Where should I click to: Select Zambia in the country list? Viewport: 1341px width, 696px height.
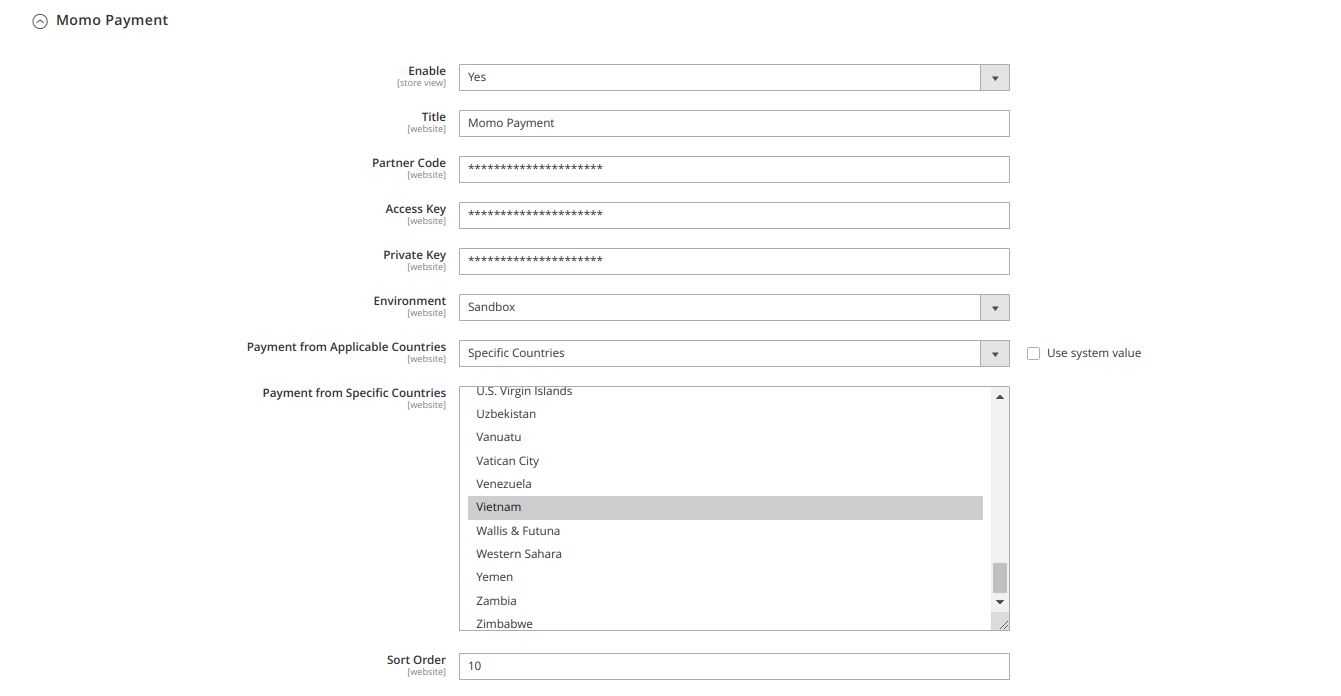pyautogui.click(x=725, y=601)
